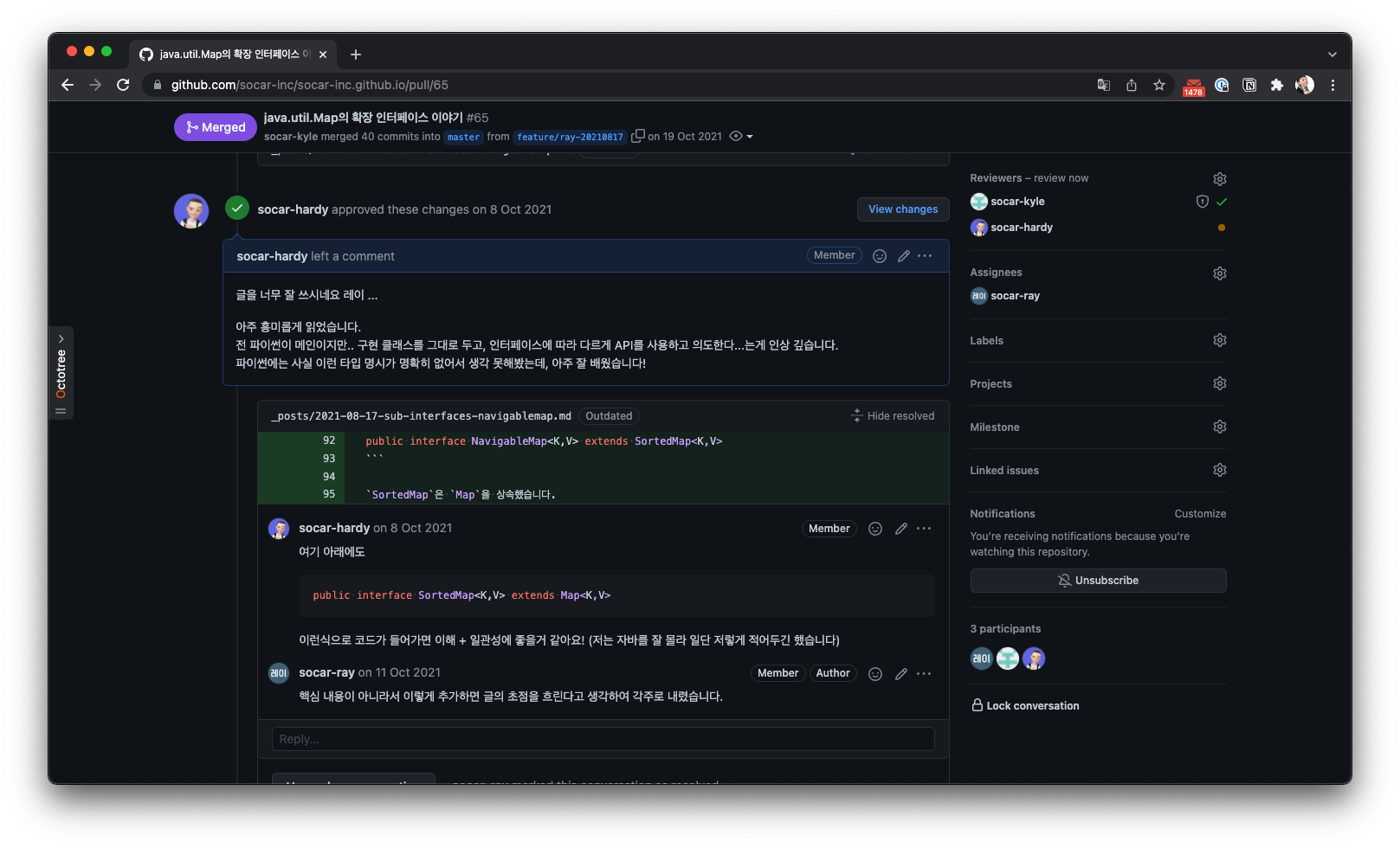Click the Unsubscribe button
The width and height of the screenshot is (1400, 848).
click(x=1098, y=581)
